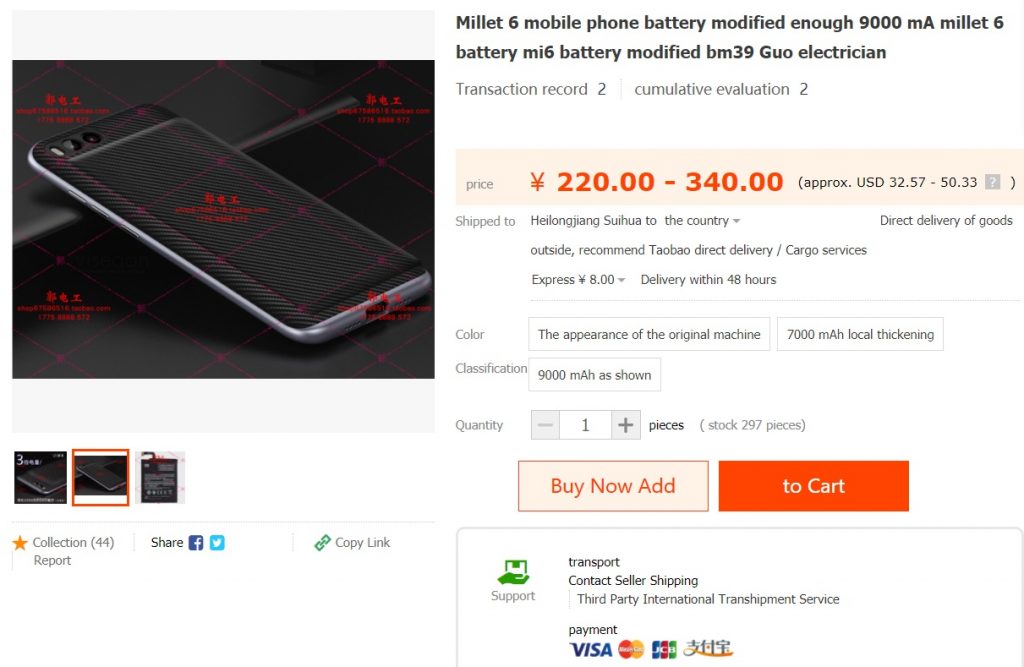Screen dimensions: 1024x667
Task: Select the '7000 mAh local thickening' option
Action: pyautogui.click(x=860, y=334)
